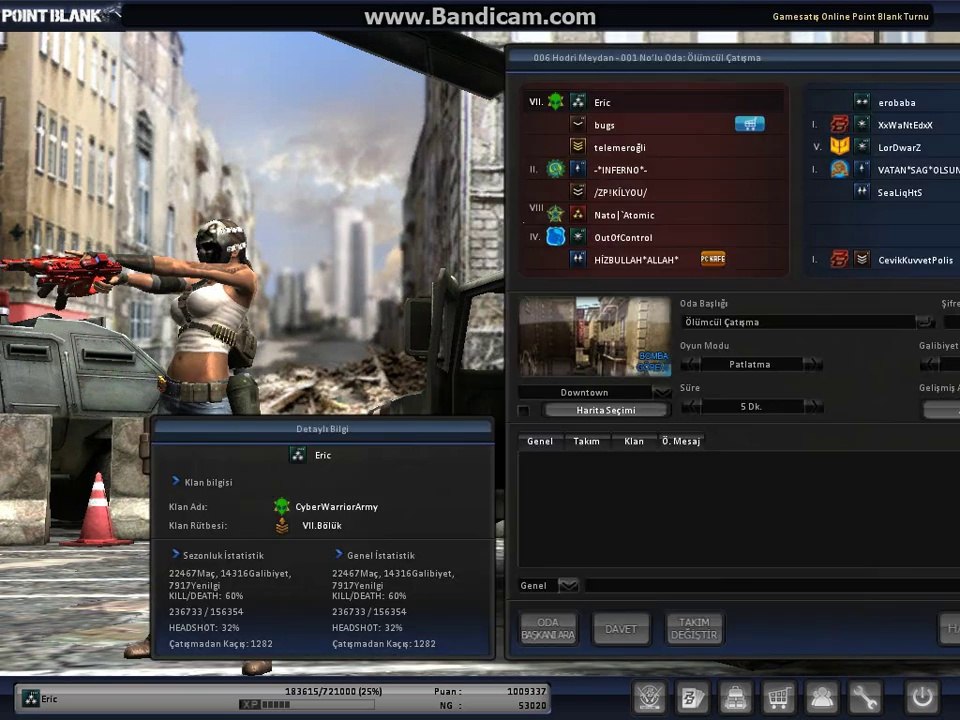The image size is (960, 720).
Task: Click the ODA BAŞKANI ARA button
Action: 548,629
